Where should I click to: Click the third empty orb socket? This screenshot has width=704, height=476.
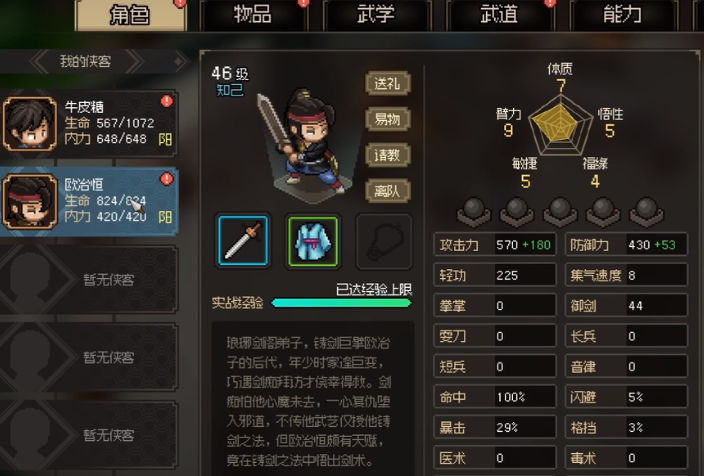point(560,211)
